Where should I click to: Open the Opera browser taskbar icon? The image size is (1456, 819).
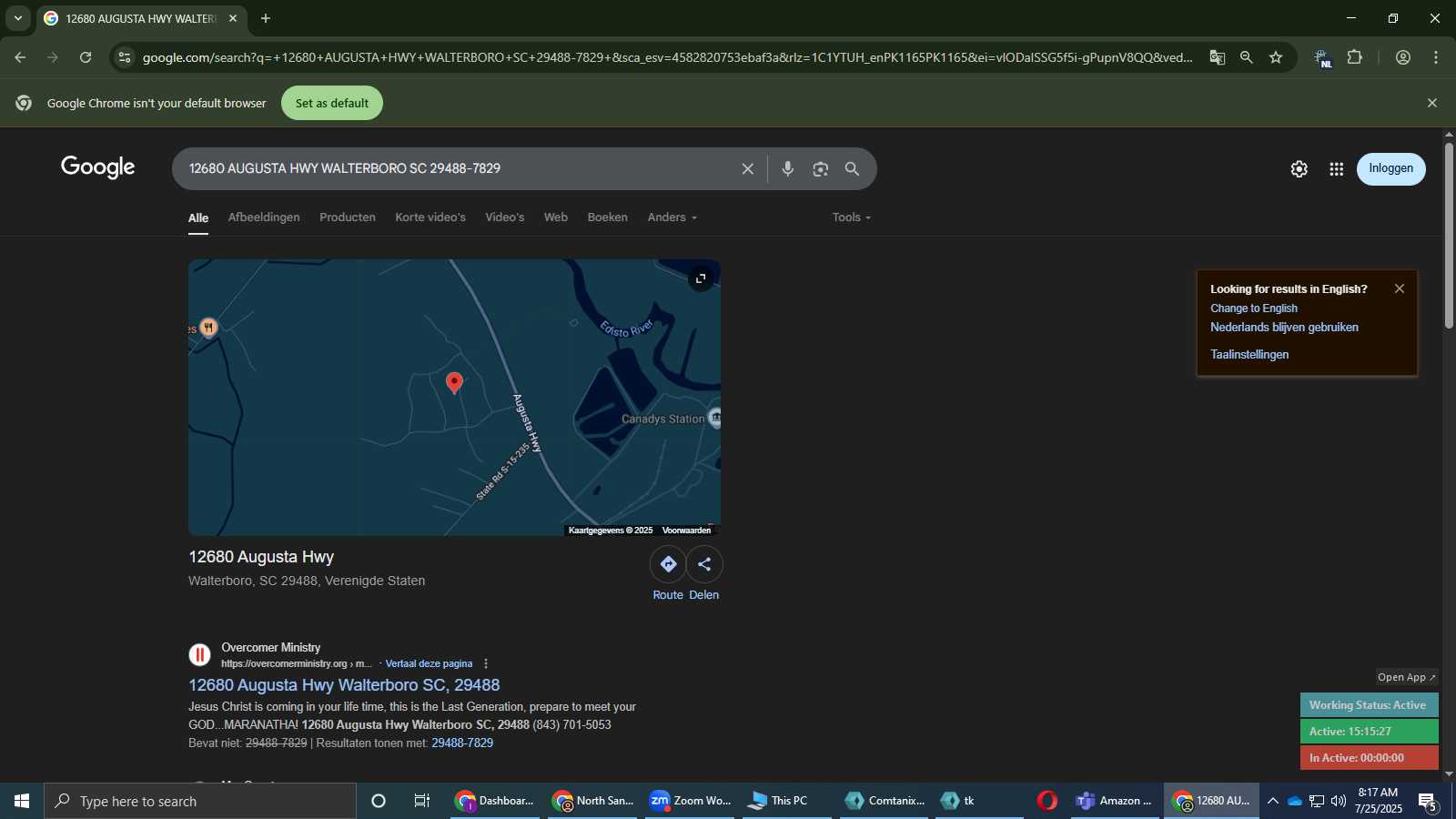pos(1047,801)
